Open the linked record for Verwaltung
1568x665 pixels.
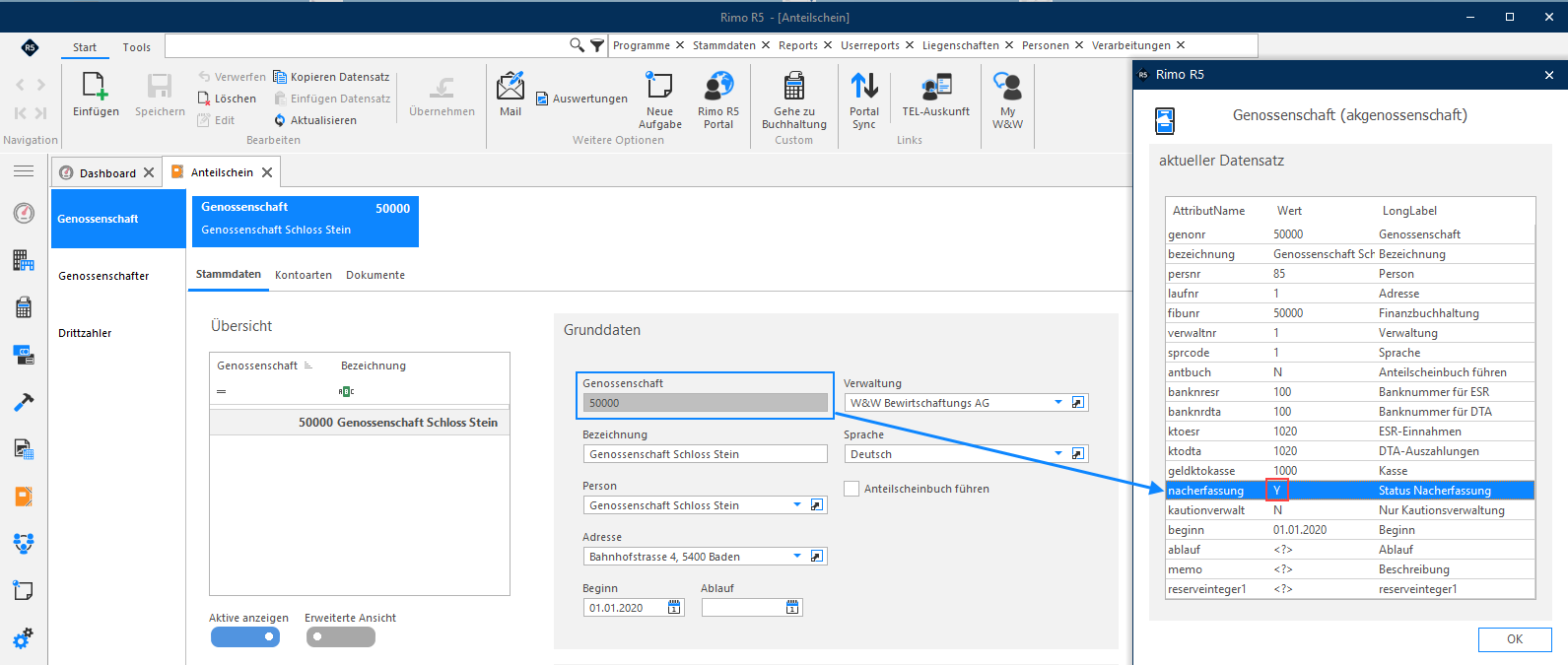coord(1078,403)
